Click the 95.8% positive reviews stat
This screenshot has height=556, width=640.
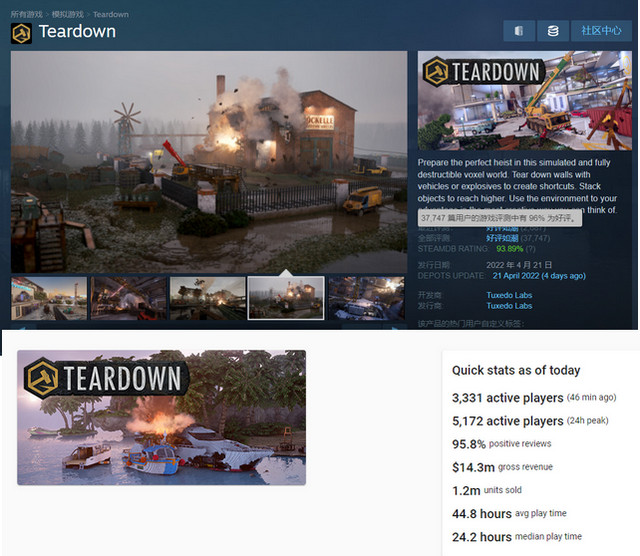tap(502, 444)
